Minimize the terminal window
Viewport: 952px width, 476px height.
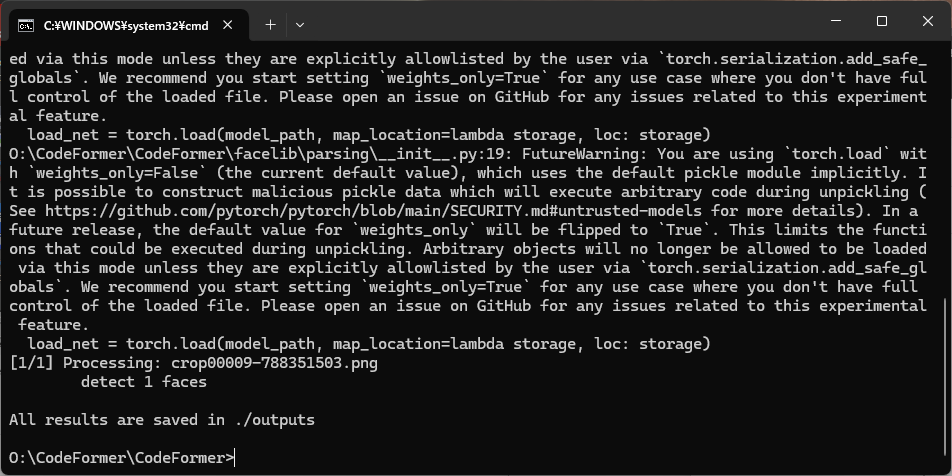coord(836,21)
